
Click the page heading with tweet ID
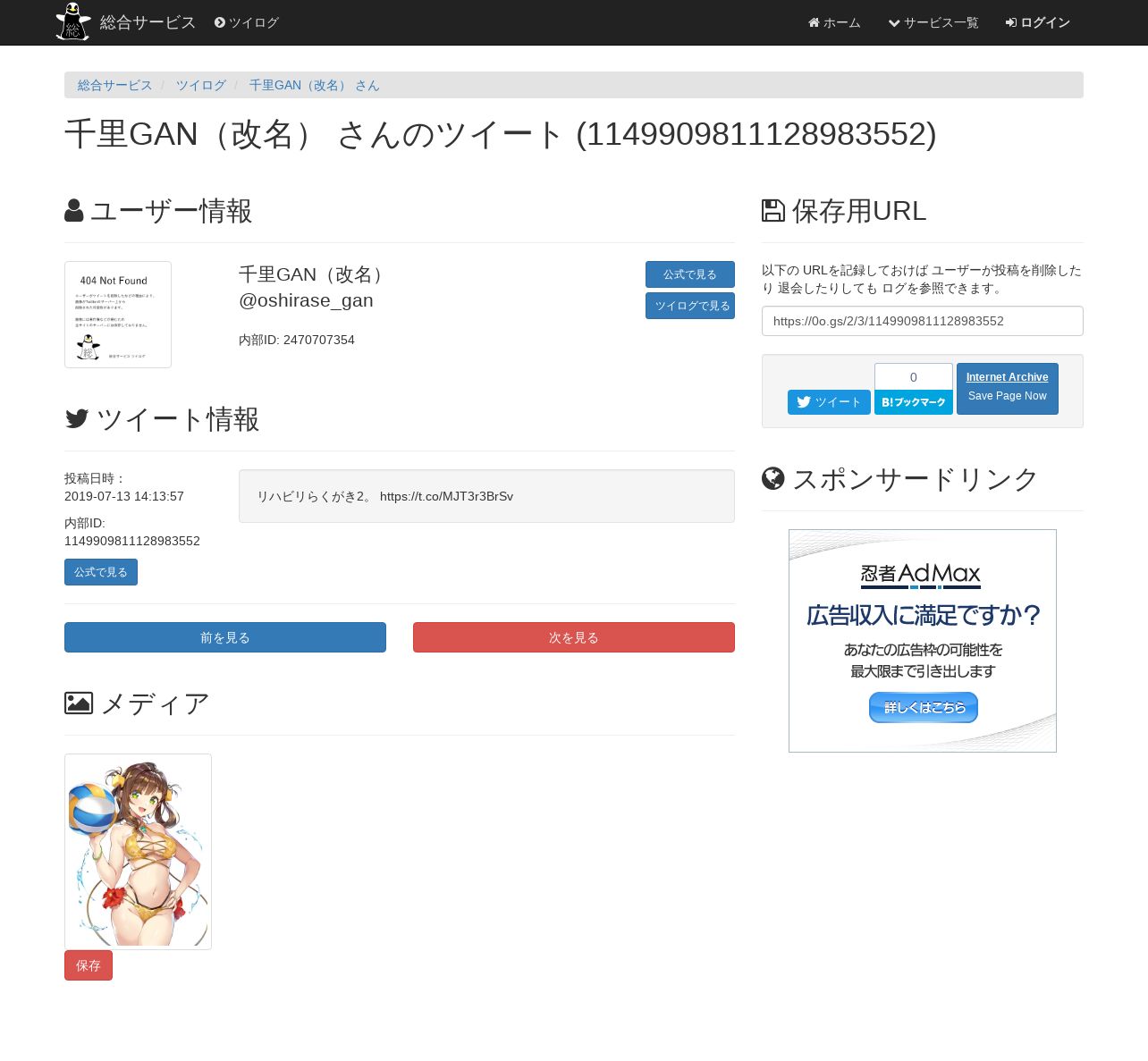[501, 134]
